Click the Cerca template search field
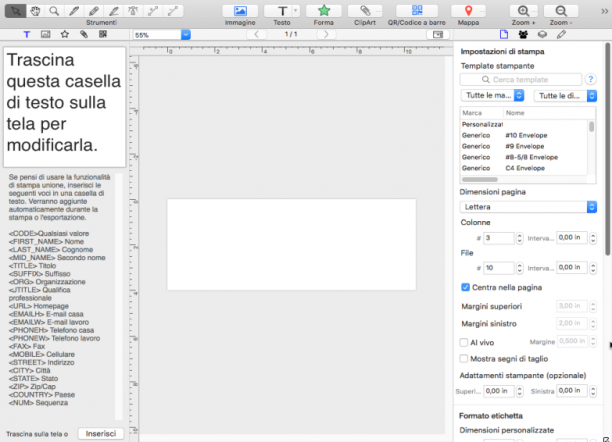Image resolution: width=612 pixels, height=442 pixels. pos(521,80)
